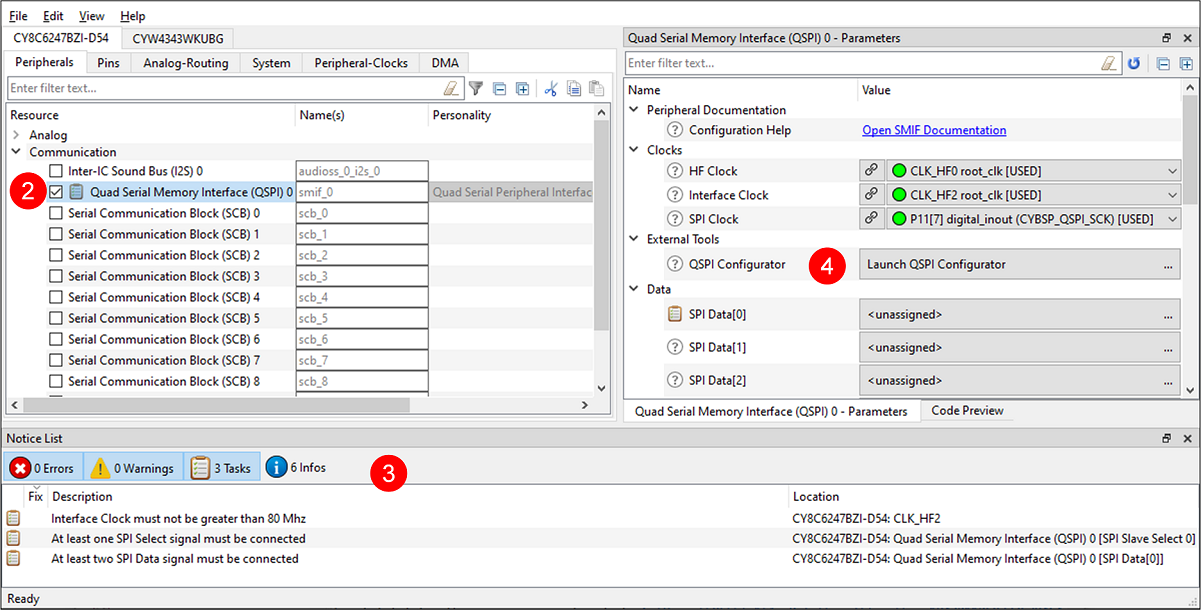Open the SPI Clock dropdown
1201x610 pixels.
pos(1172,219)
